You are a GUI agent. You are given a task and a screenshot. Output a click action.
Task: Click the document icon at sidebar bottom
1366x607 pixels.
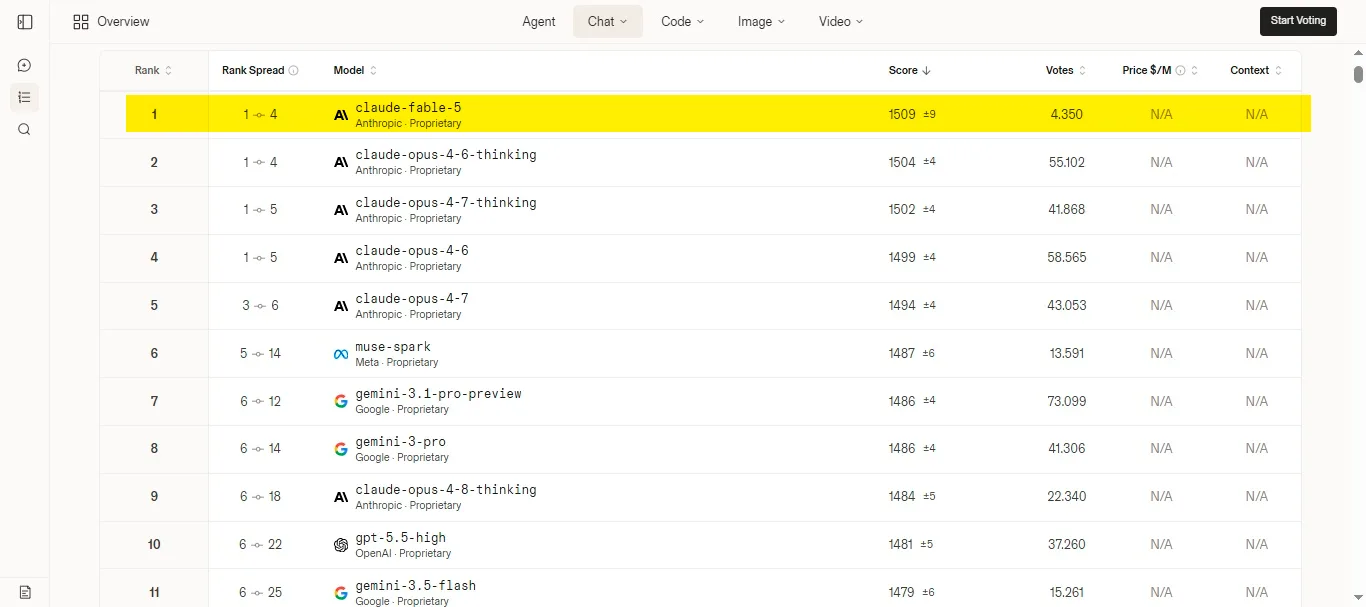25,592
